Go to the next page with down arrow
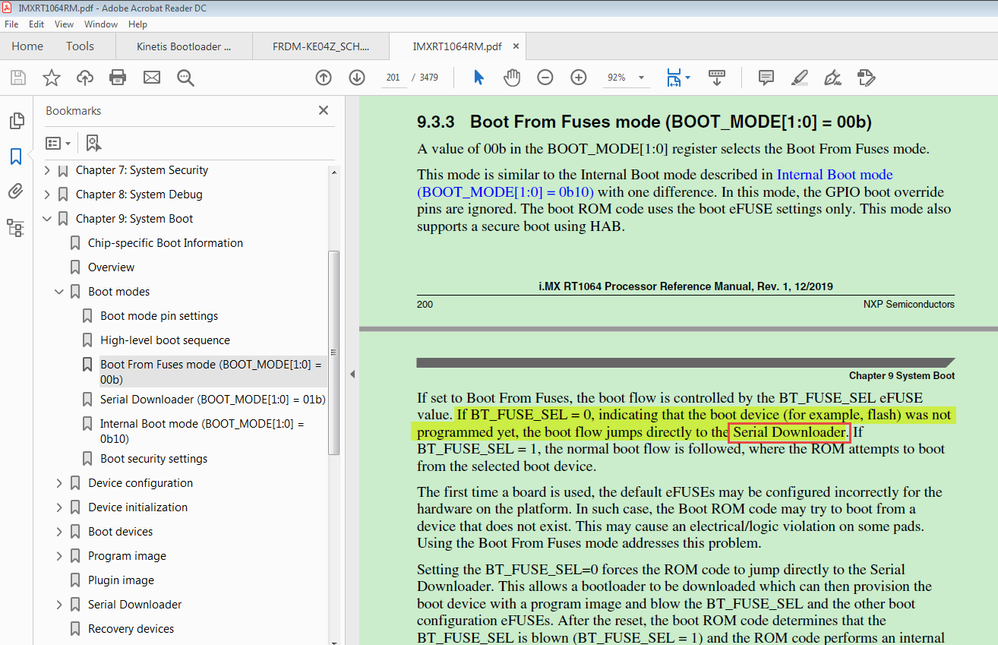 (357, 78)
